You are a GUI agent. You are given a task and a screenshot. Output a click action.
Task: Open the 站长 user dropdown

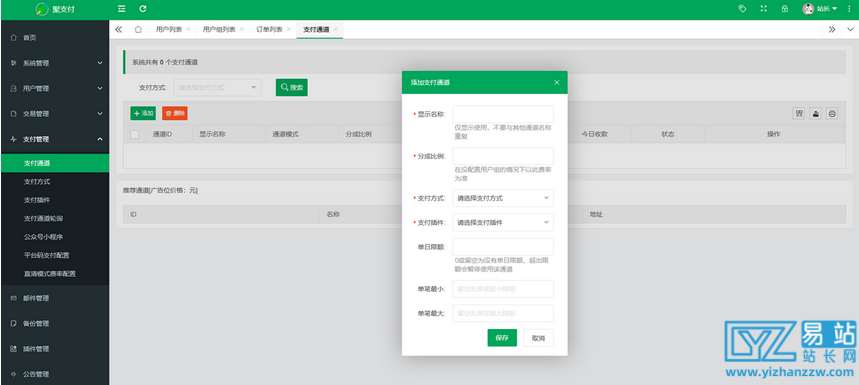(x=820, y=9)
